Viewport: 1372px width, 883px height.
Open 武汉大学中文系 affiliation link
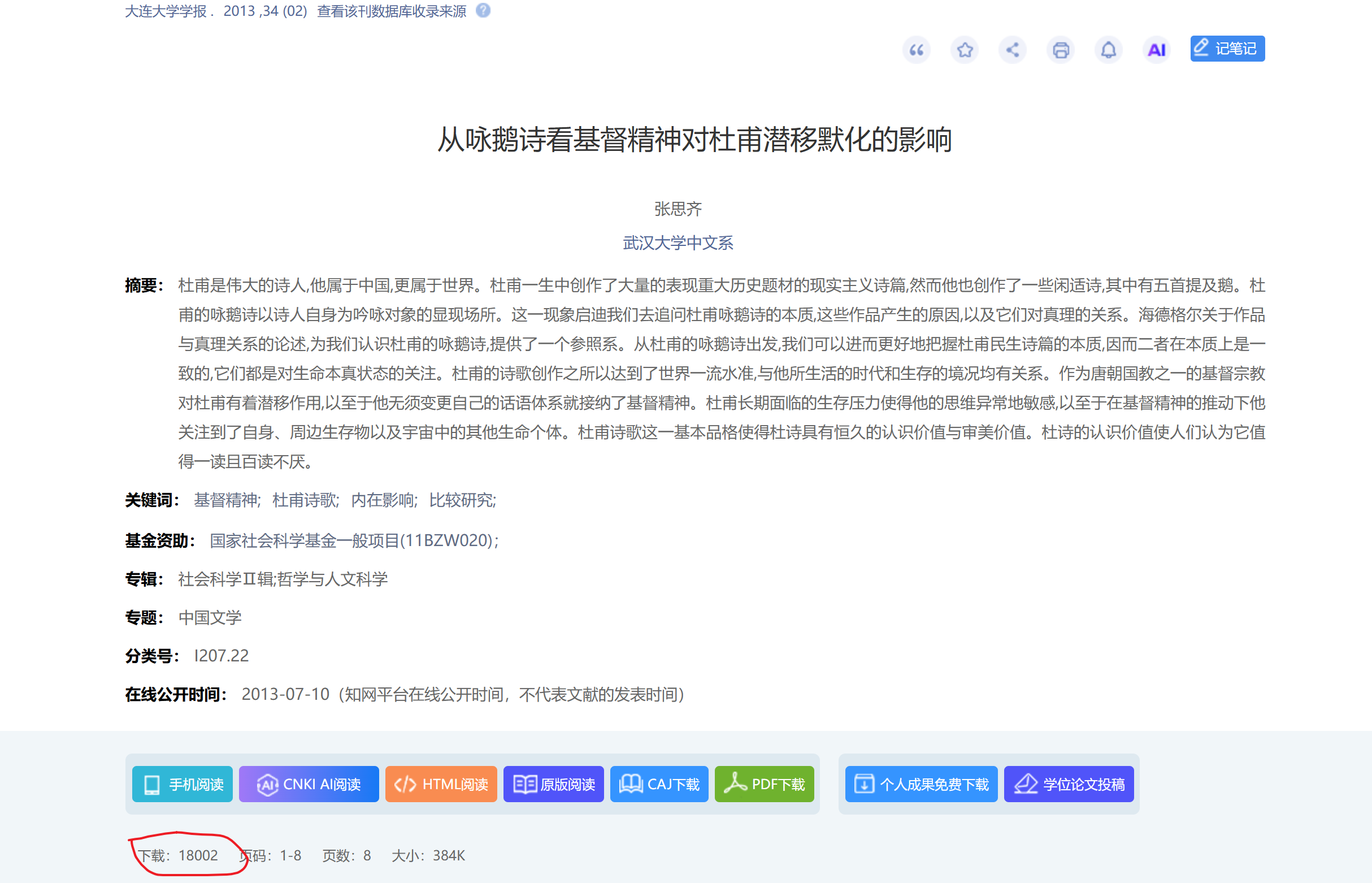(x=678, y=243)
